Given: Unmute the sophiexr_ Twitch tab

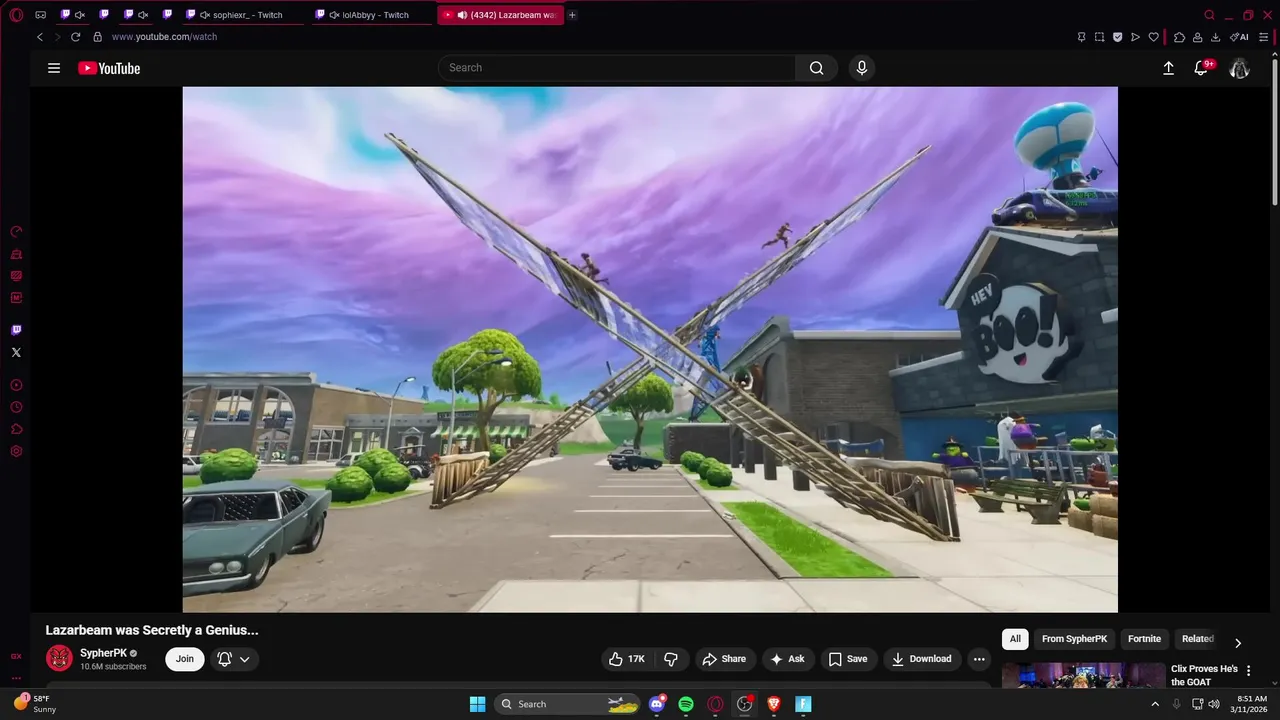Looking at the screenshot, I should [205, 15].
